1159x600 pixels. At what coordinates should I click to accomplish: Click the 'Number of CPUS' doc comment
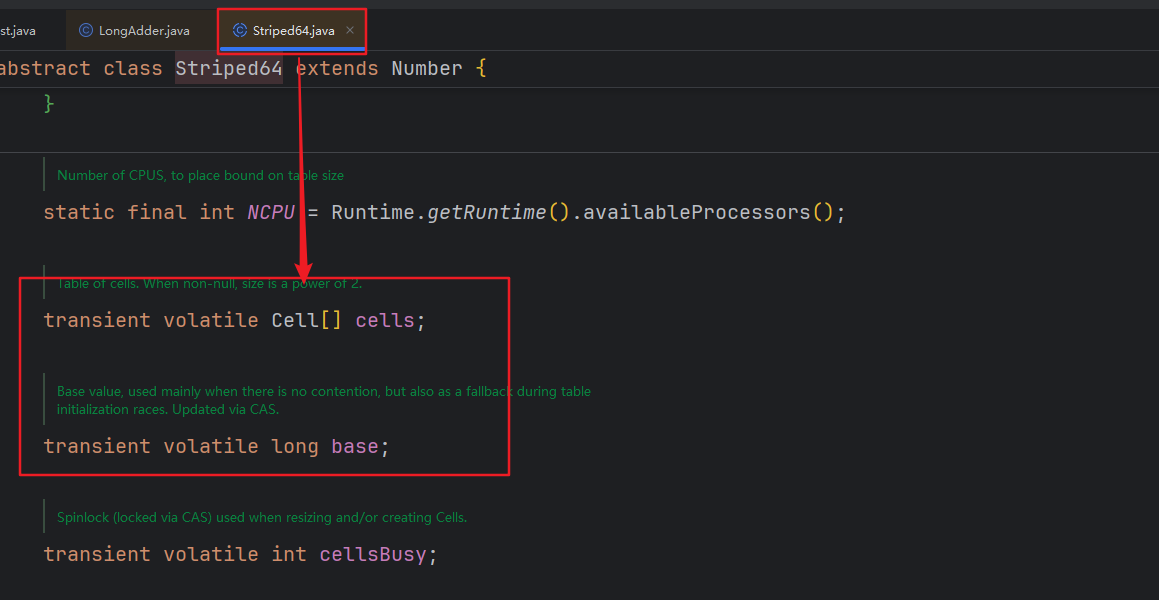200,175
